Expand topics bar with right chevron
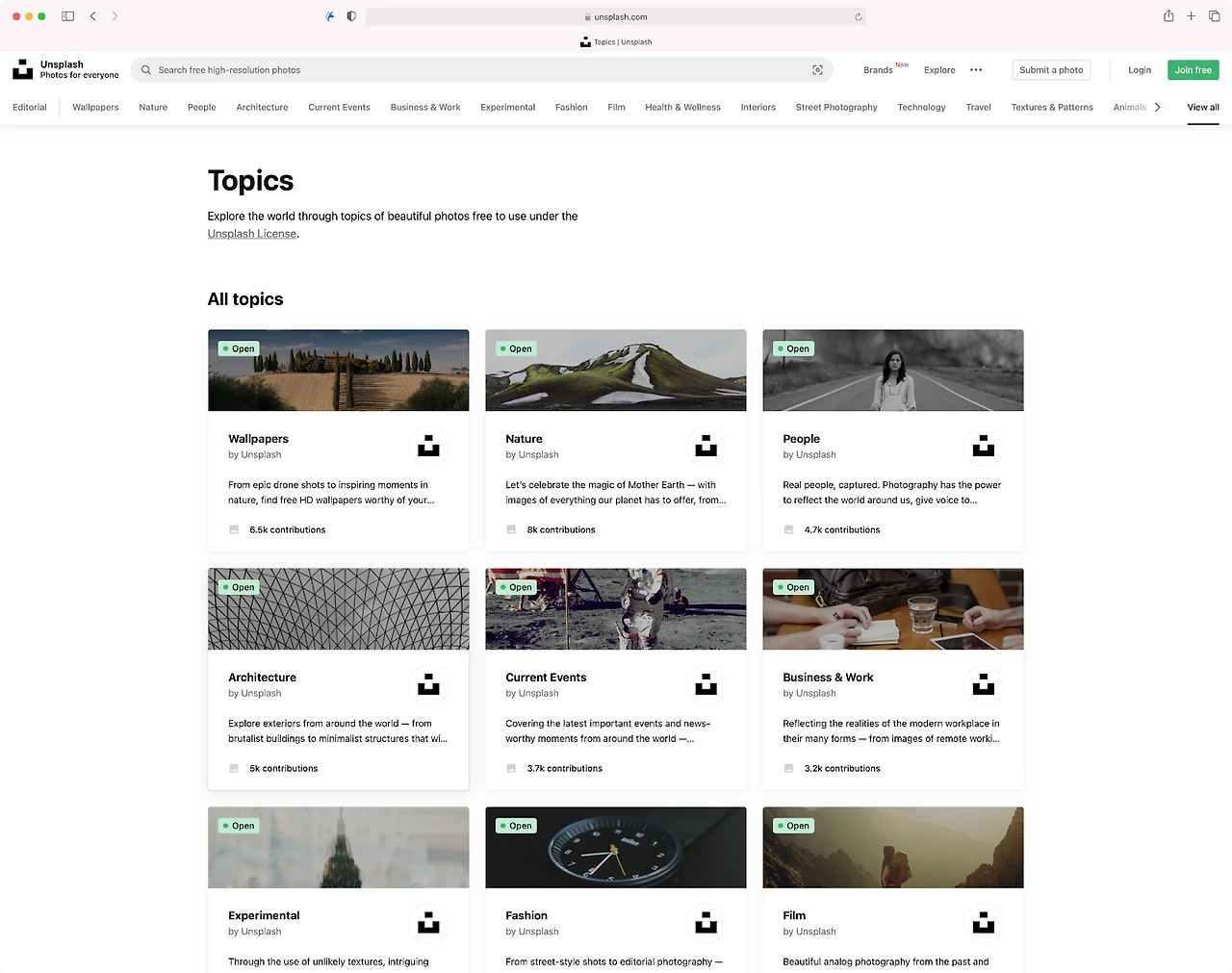This screenshot has height=973, width=1232. (x=1157, y=108)
